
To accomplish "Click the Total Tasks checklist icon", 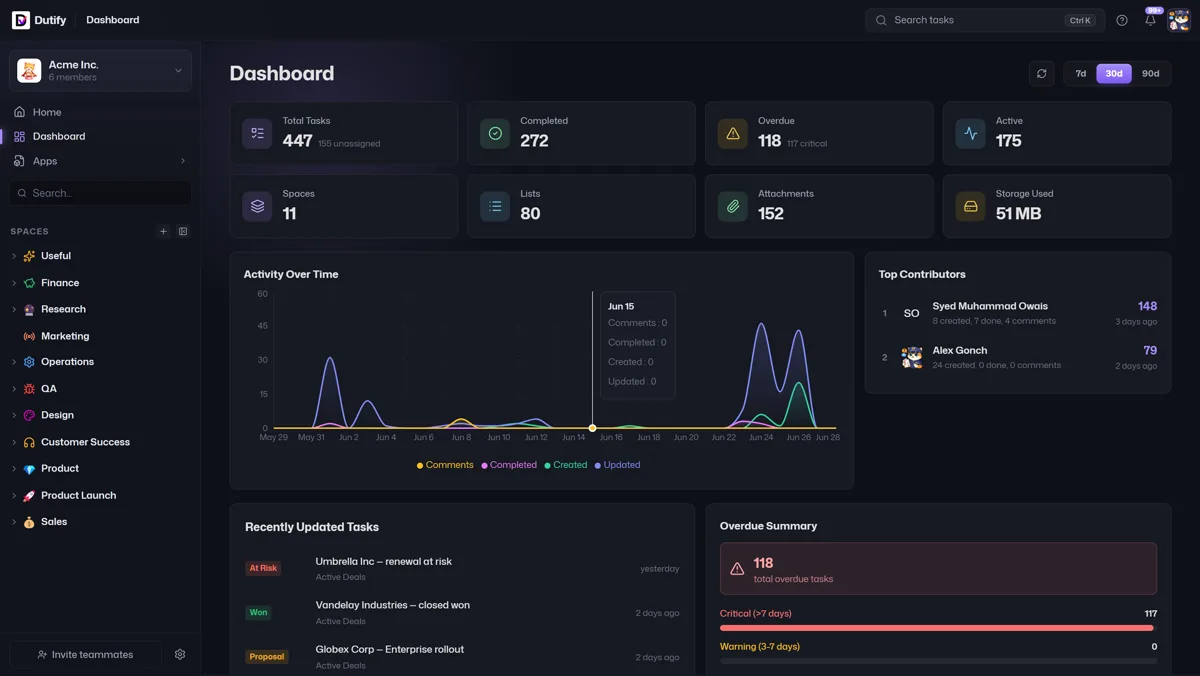I will 257,133.
